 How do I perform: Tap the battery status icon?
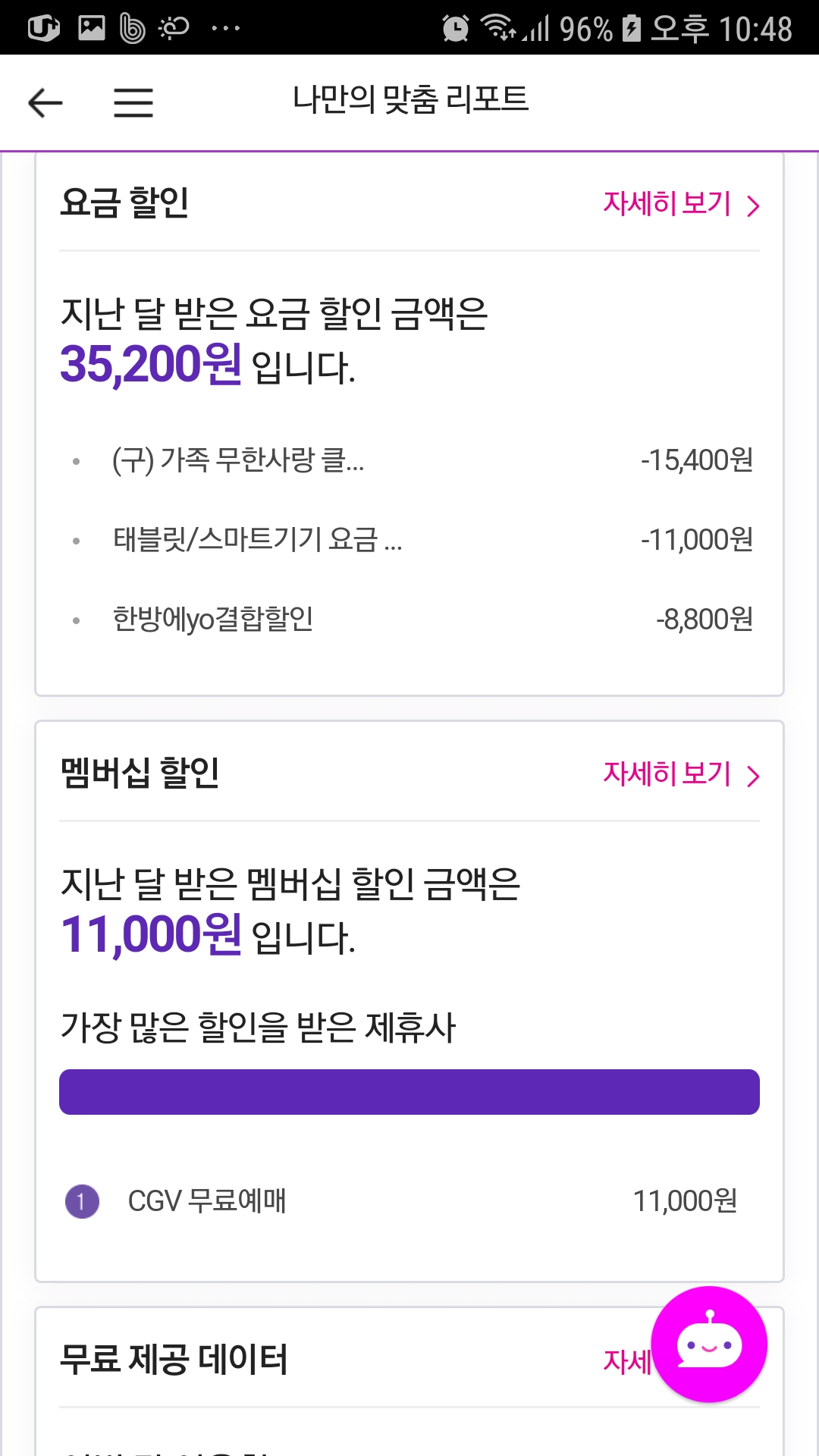point(631,29)
